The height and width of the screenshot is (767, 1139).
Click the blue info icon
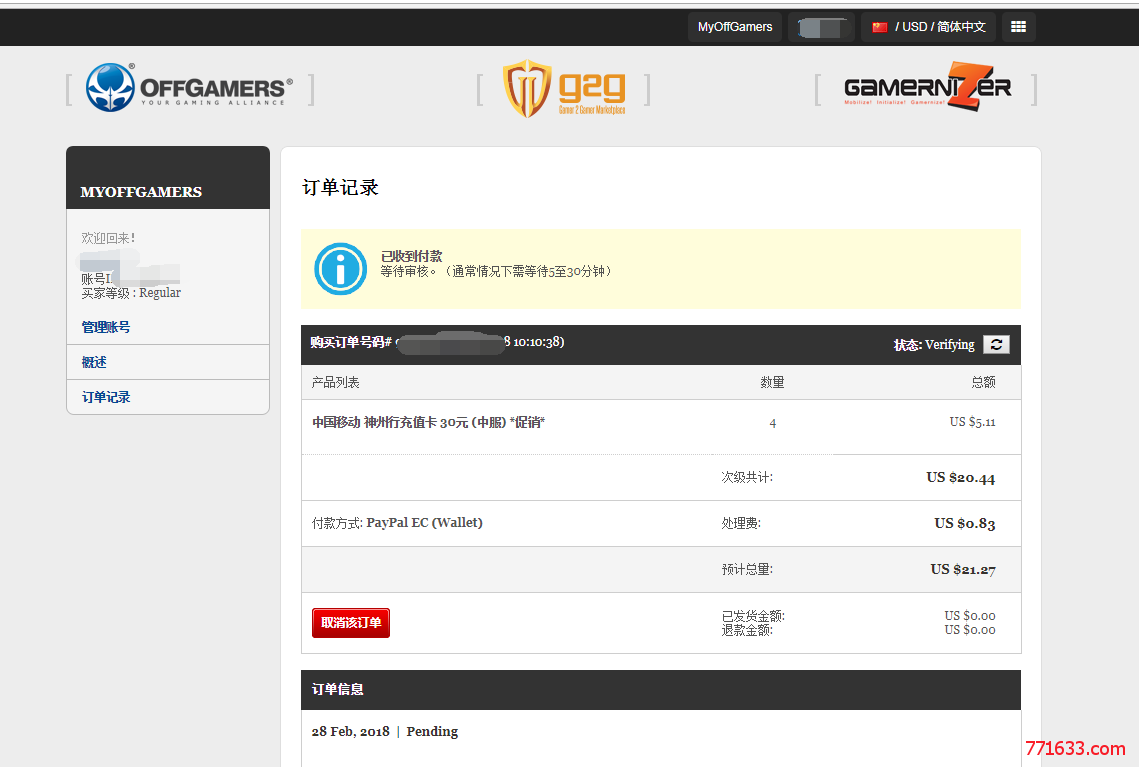340,269
